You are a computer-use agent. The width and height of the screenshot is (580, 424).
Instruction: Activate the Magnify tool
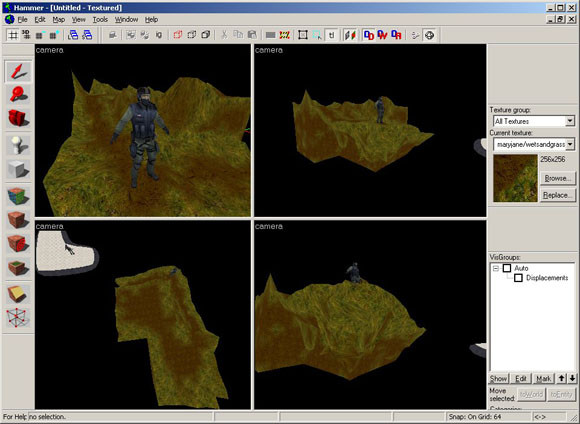click(18, 94)
